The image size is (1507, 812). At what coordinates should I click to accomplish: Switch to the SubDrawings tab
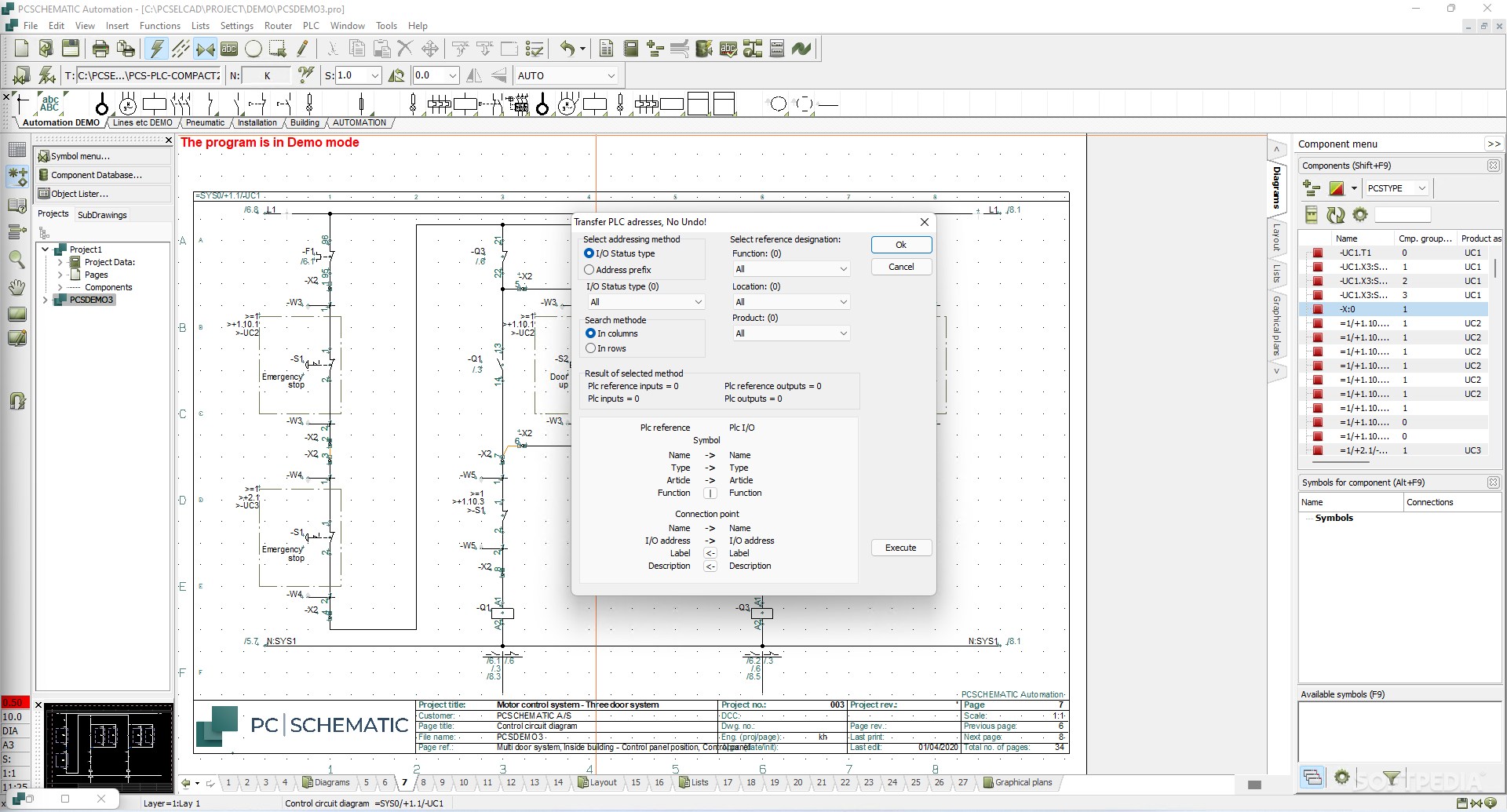click(x=102, y=215)
